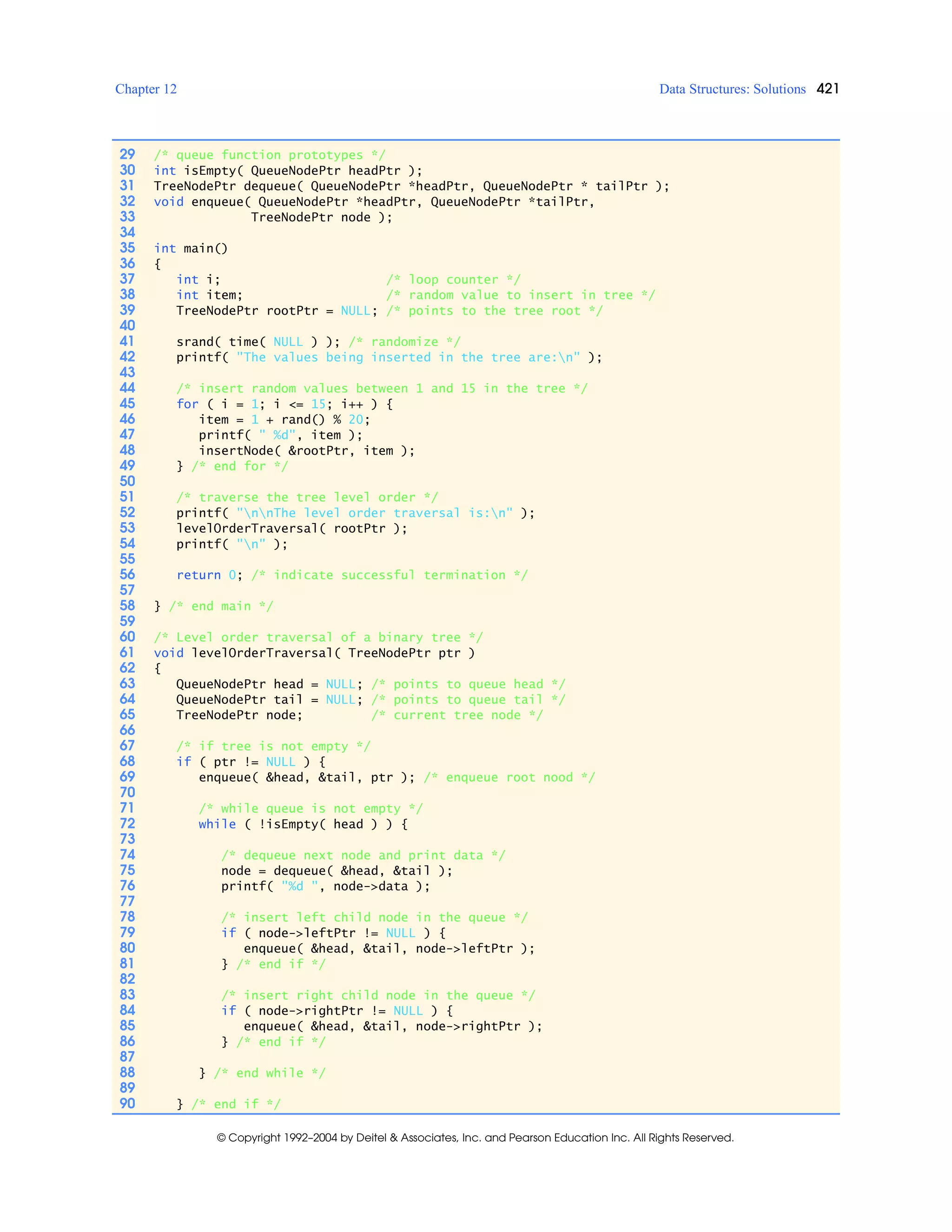Click the page number 421
The width and height of the screenshot is (952, 1232).
pyautogui.click(x=828, y=88)
